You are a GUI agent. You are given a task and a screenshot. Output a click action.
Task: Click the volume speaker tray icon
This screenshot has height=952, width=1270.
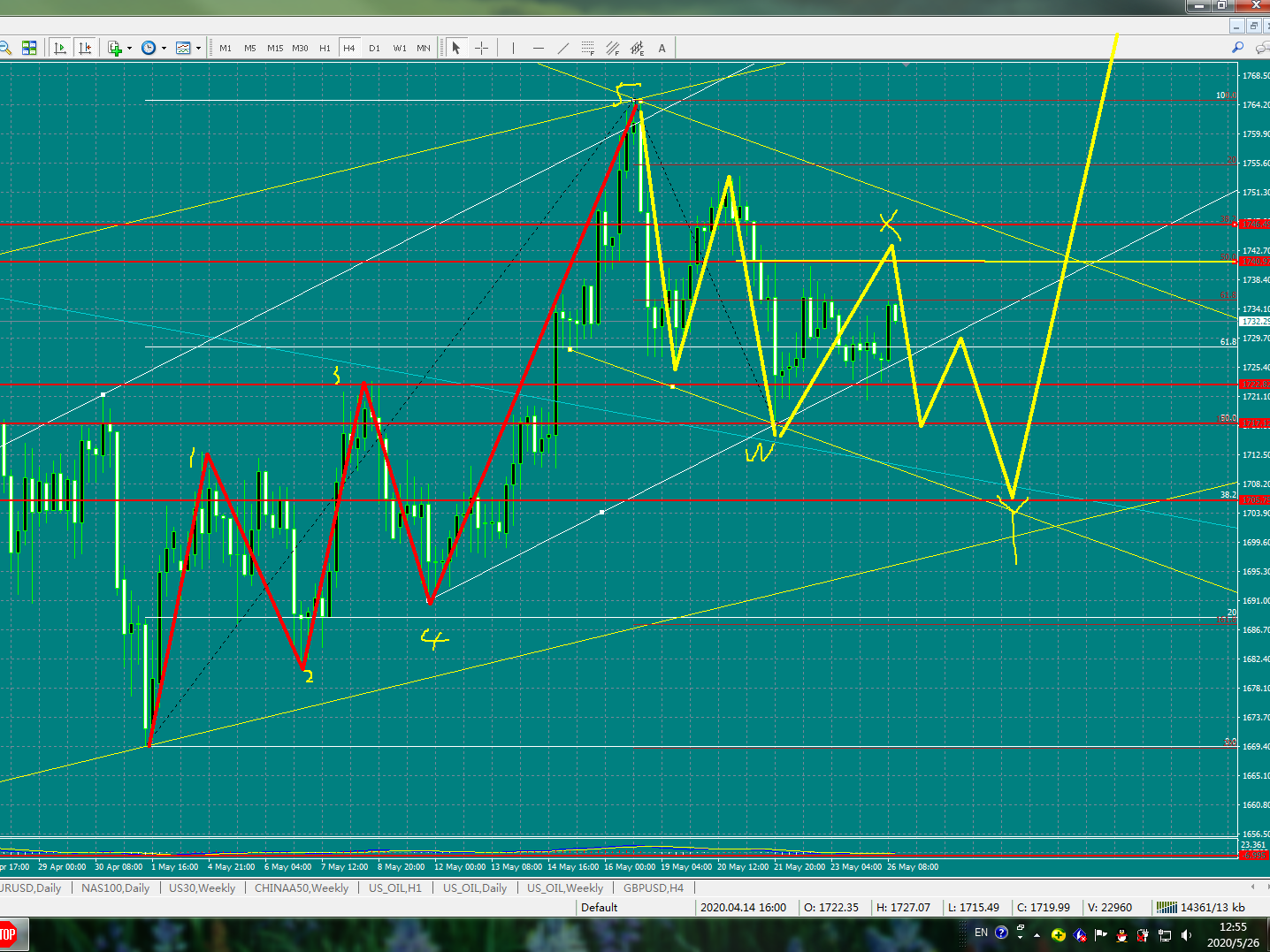click(x=1186, y=935)
